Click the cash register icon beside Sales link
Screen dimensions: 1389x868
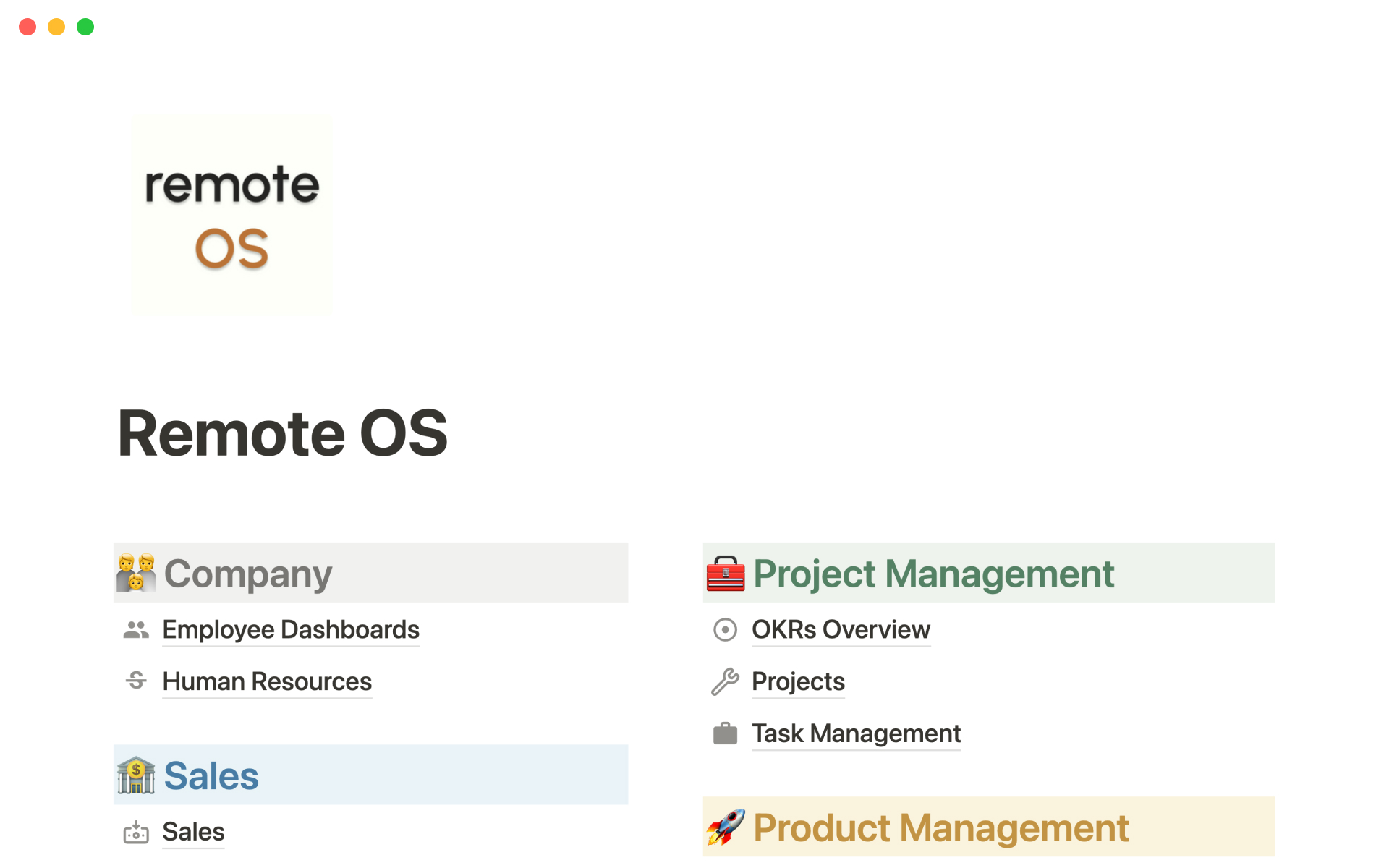136,833
